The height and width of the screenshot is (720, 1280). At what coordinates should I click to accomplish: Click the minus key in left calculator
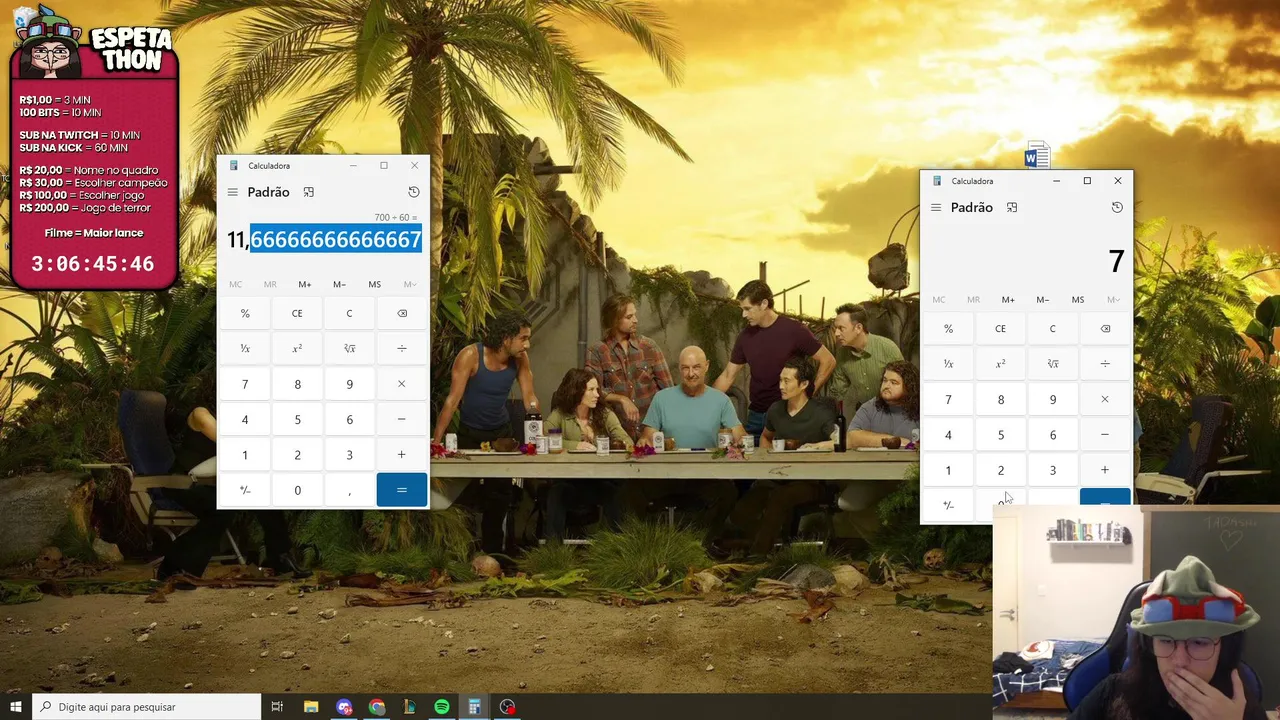(402, 419)
